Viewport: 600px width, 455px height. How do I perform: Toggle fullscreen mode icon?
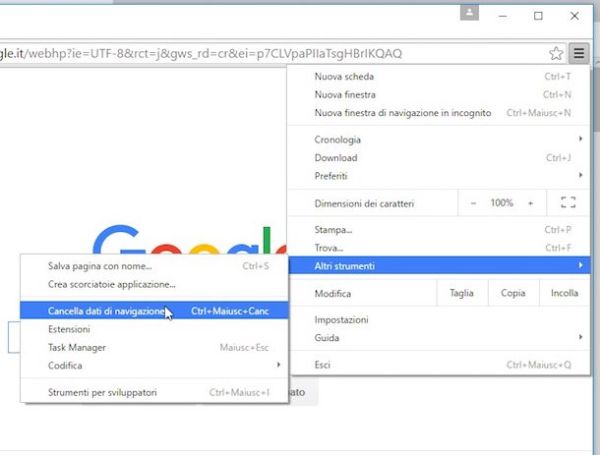[569, 203]
